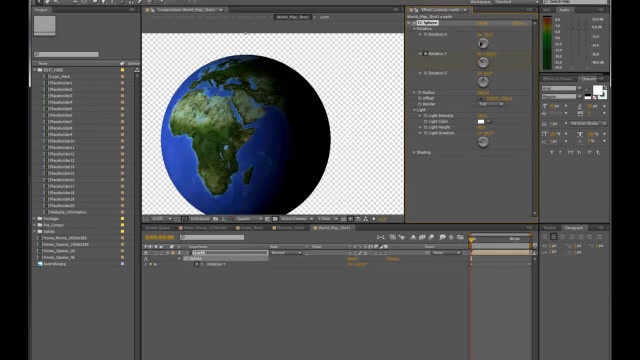Open the Active Camera view dropdown
This screenshot has height=360, width=640.
coord(297,219)
